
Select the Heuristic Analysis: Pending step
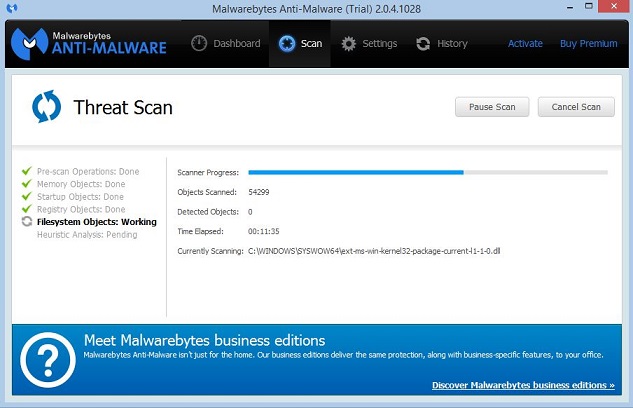pyautogui.click(x=87, y=235)
